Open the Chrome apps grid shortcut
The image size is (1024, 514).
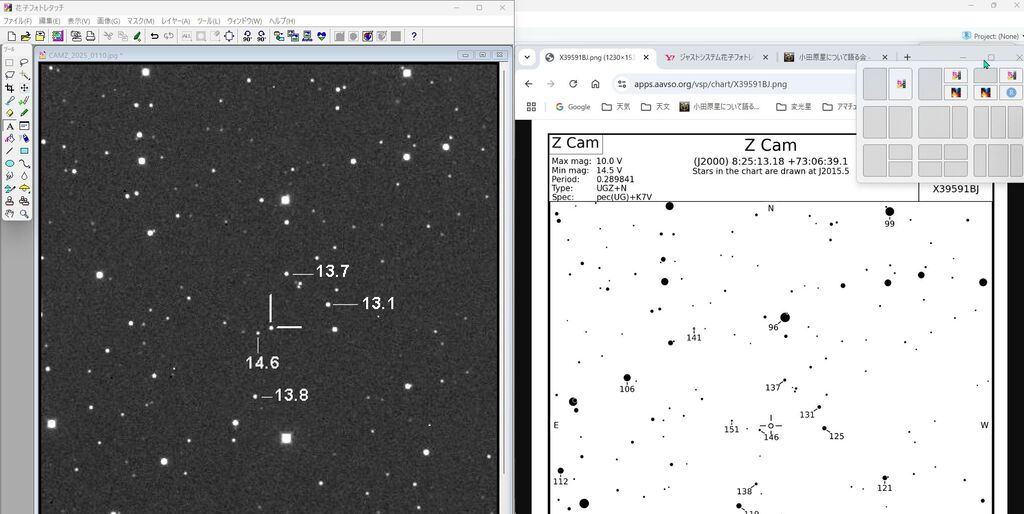click(x=531, y=106)
